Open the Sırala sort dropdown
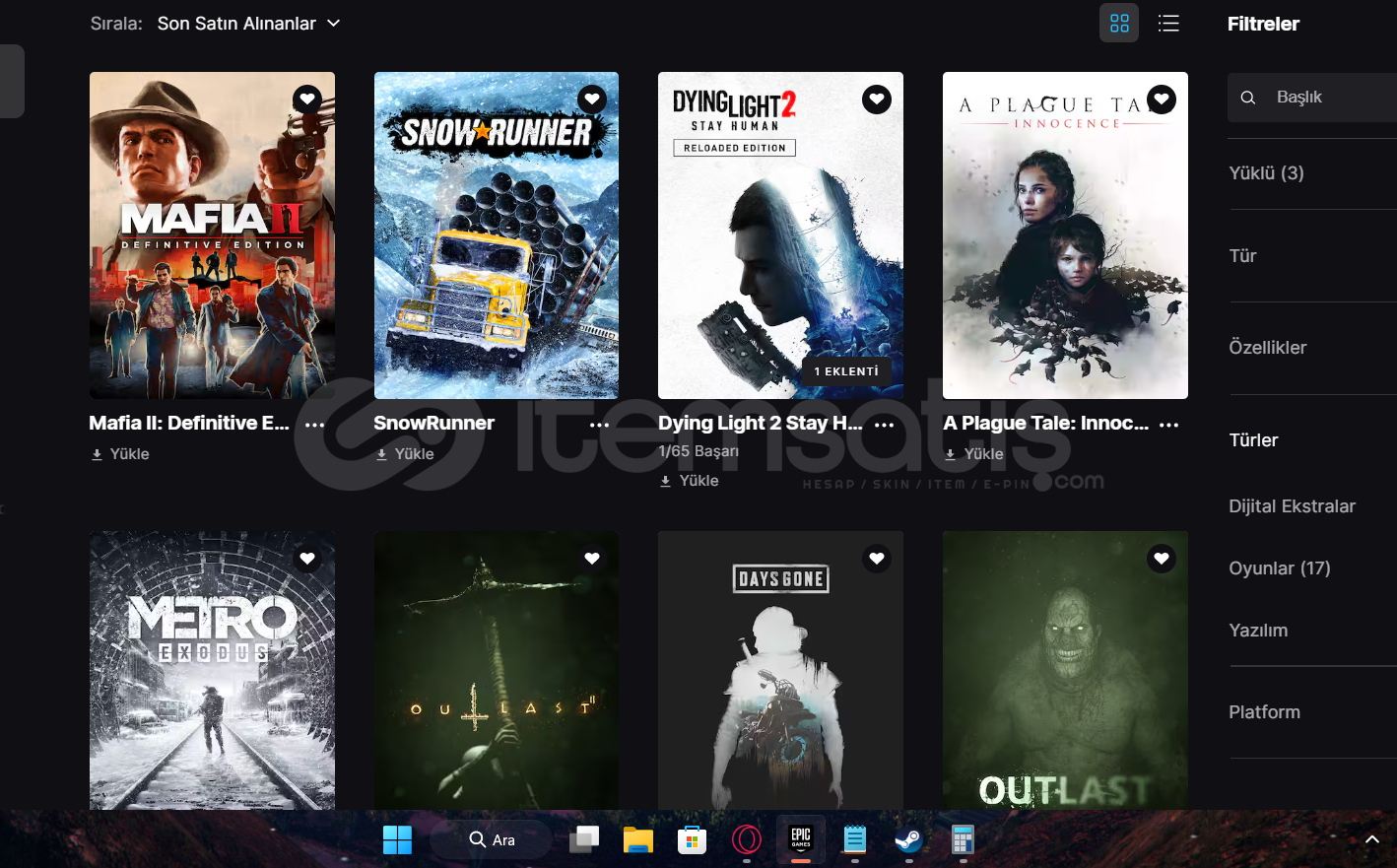Image resolution: width=1397 pixels, height=868 pixels. pyautogui.click(x=248, y=23)
